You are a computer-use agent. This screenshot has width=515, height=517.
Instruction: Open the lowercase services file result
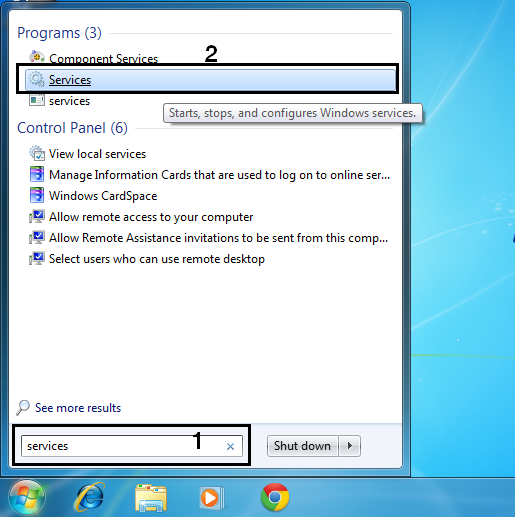pos(69,101)
